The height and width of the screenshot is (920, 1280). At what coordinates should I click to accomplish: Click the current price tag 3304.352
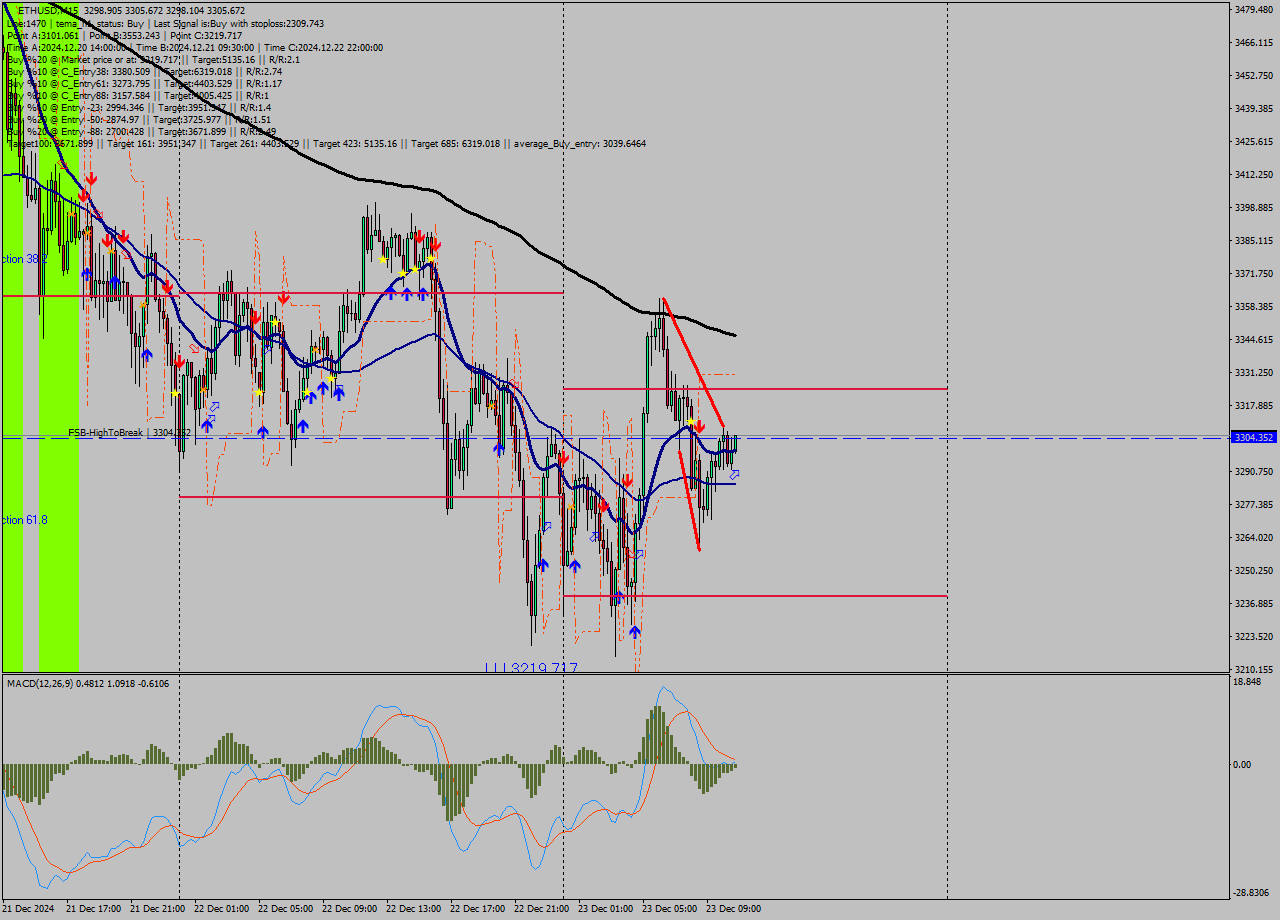pyautogui.click(x=1253, y=438)
